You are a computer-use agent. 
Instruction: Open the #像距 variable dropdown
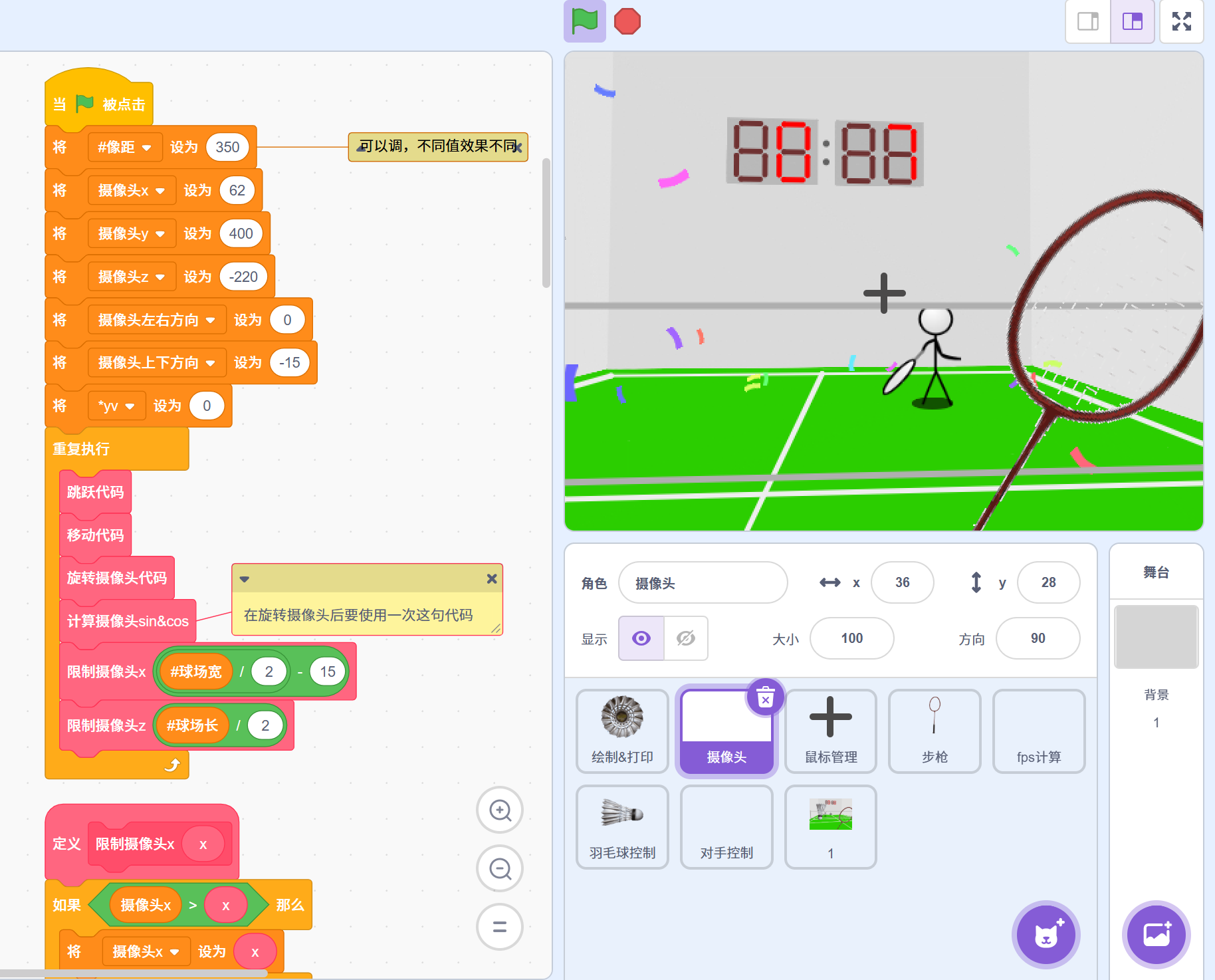(147, 148)
